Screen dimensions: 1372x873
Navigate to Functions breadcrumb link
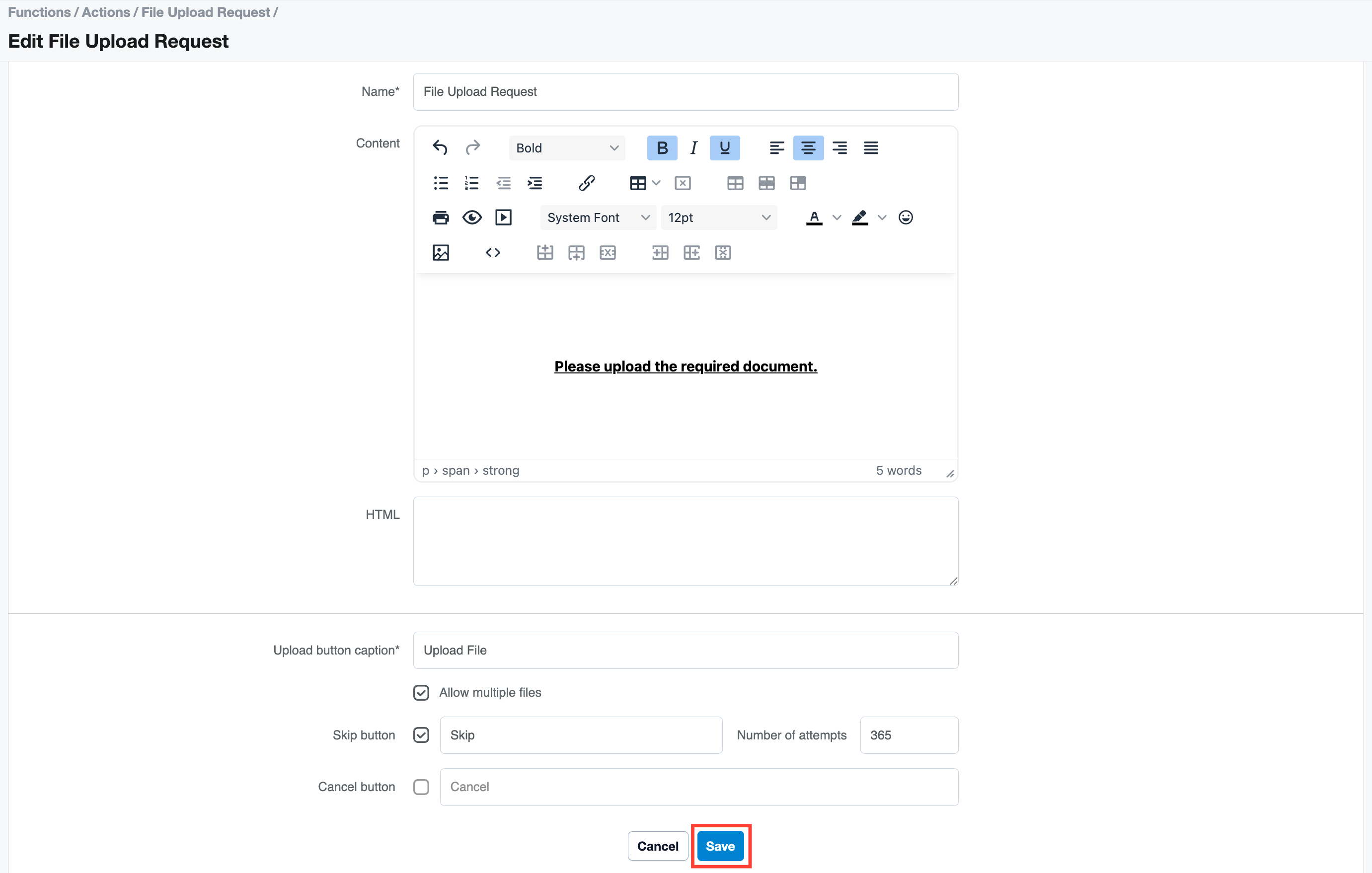coord(39,12)
